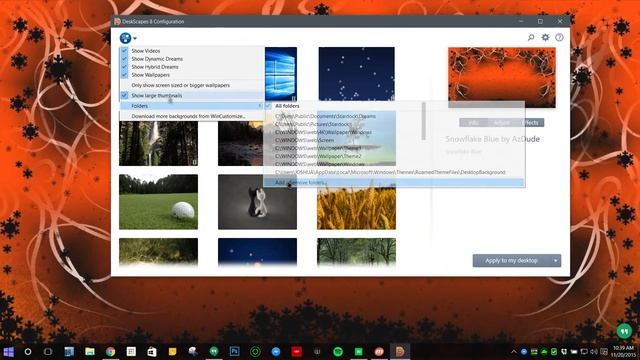This screenshot has height=360, width=640.
Task: Show hidden system tray icons chevron
Action: tap(513, 351)
